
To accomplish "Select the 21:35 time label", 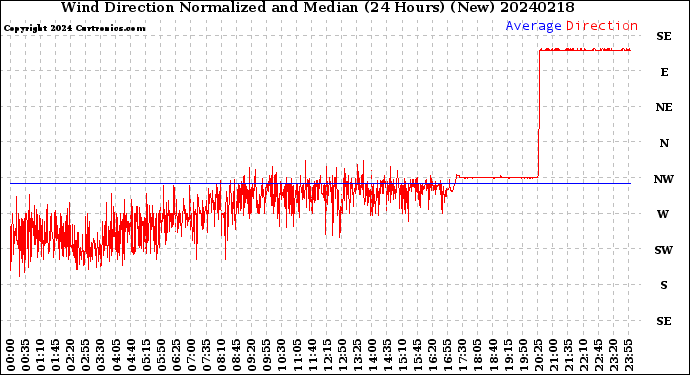I will [568, 355].
